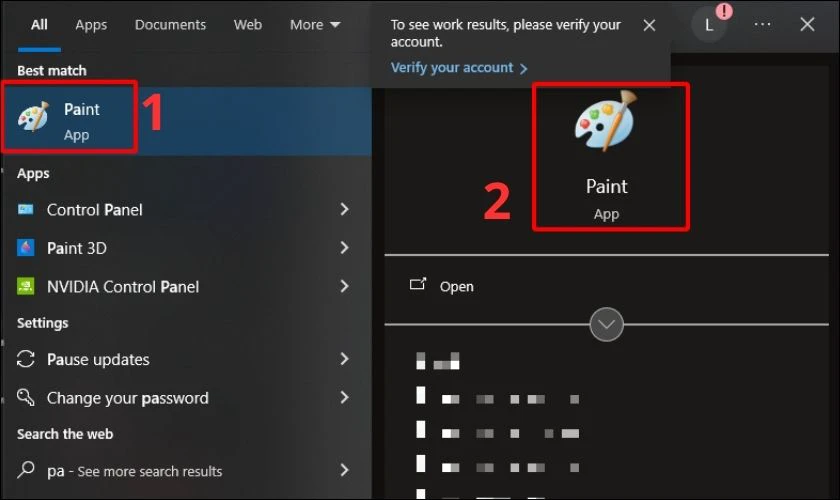Image resolution: width=840 pixels, height=500 pixels.
Task: Click Open action for Paint
Action: click(456, 287)
